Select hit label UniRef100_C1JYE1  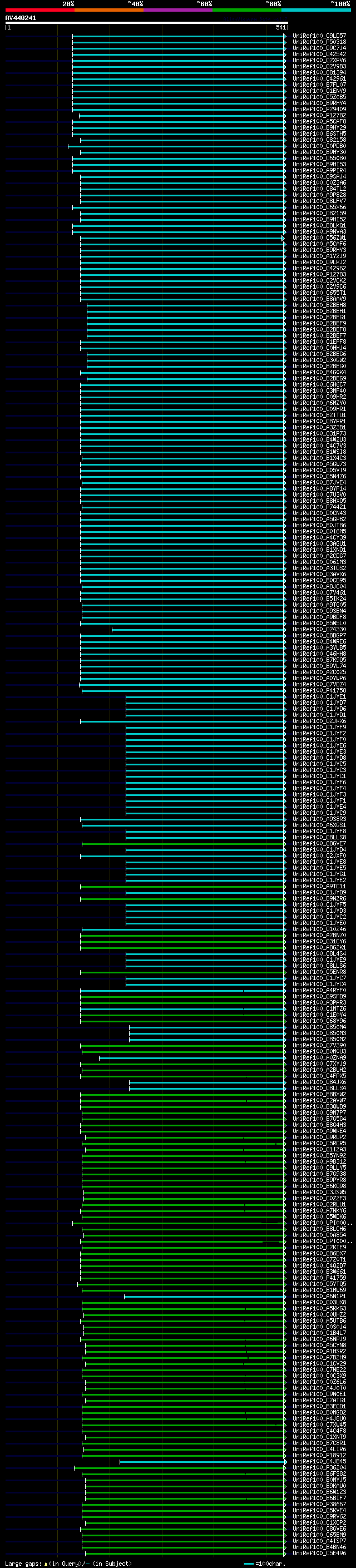(319, 697)
